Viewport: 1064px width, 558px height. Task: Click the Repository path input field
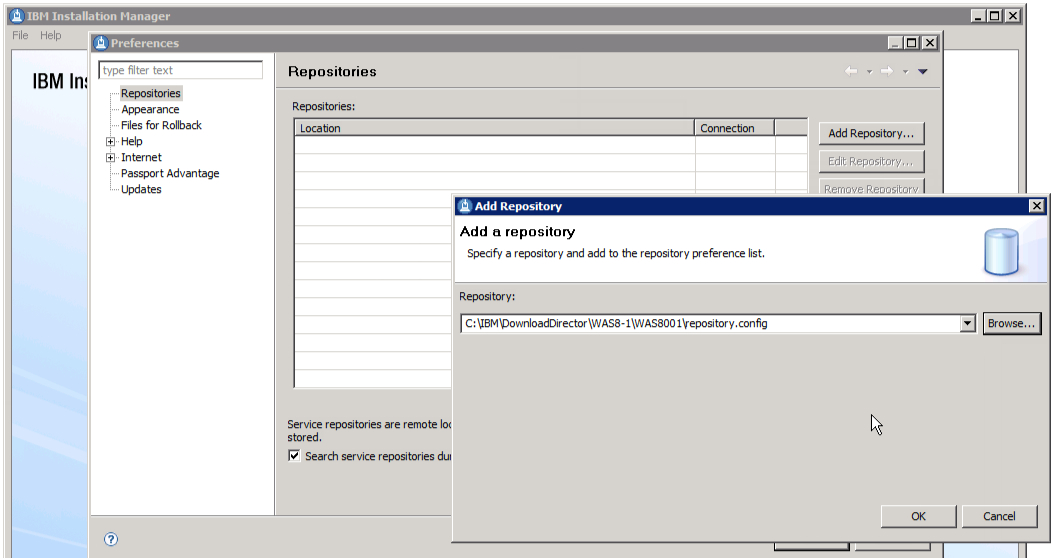pyautogui.click(x=710, y=324)
